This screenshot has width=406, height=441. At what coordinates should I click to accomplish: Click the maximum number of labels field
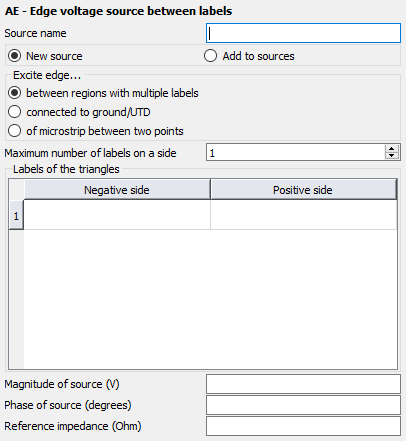296,153
